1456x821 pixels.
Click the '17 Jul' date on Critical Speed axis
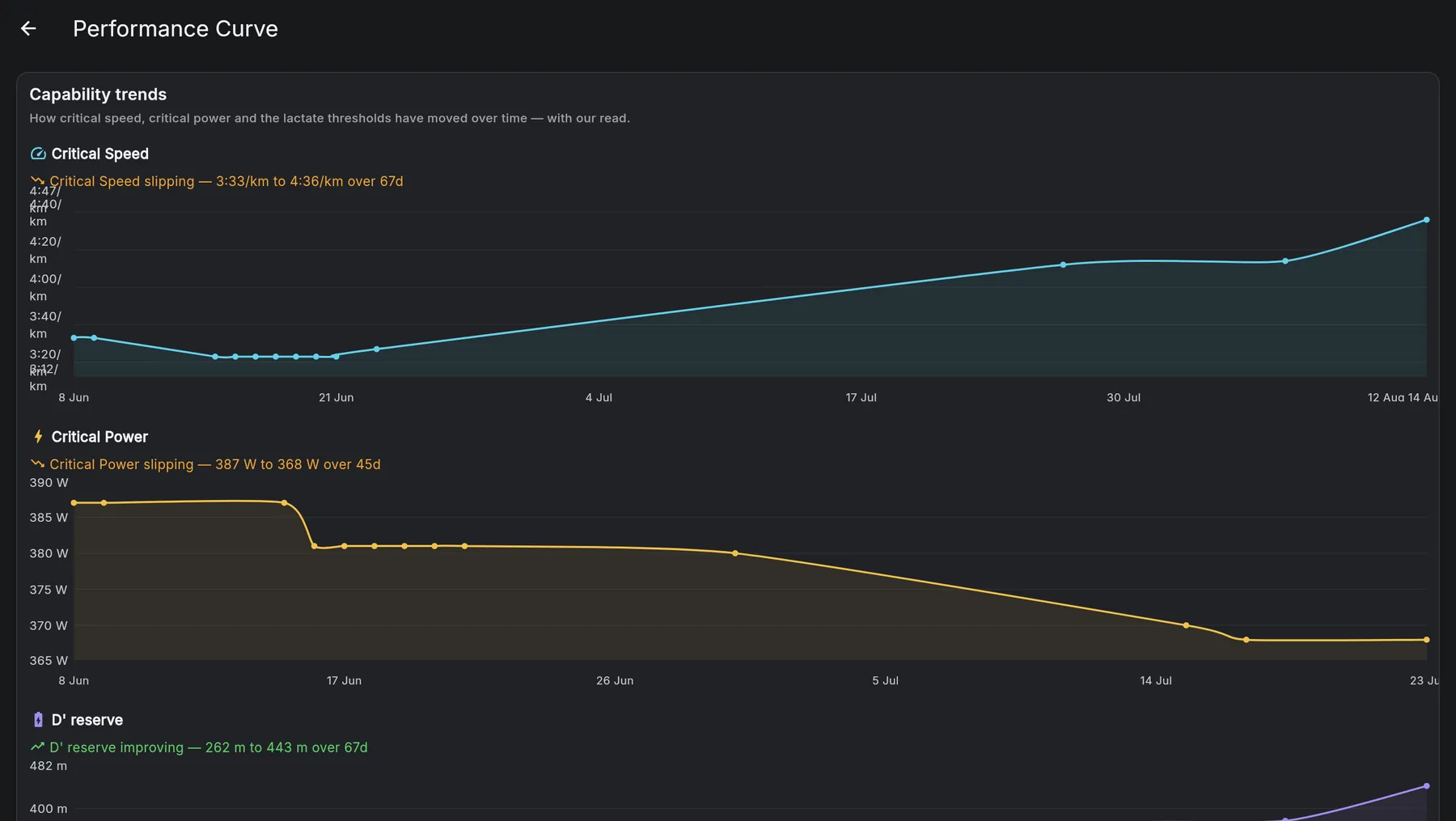click(861, 398)
